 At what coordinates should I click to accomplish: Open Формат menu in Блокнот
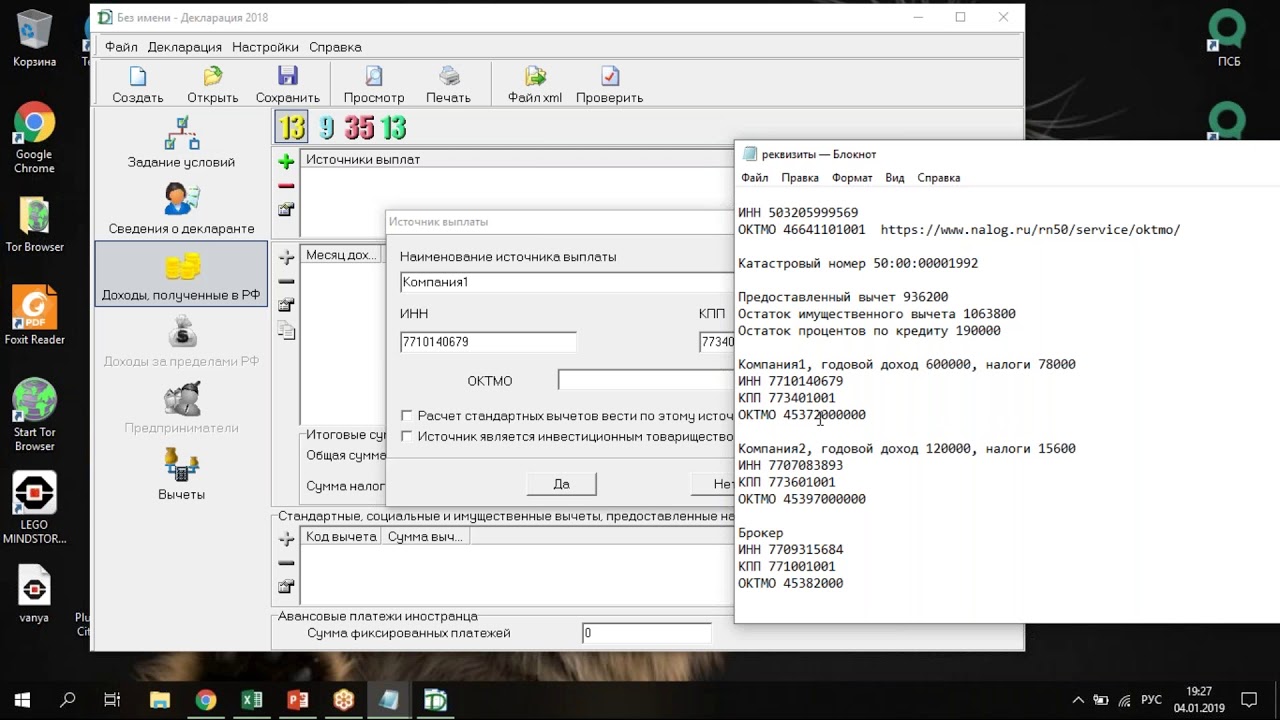[x=852, y=178]
